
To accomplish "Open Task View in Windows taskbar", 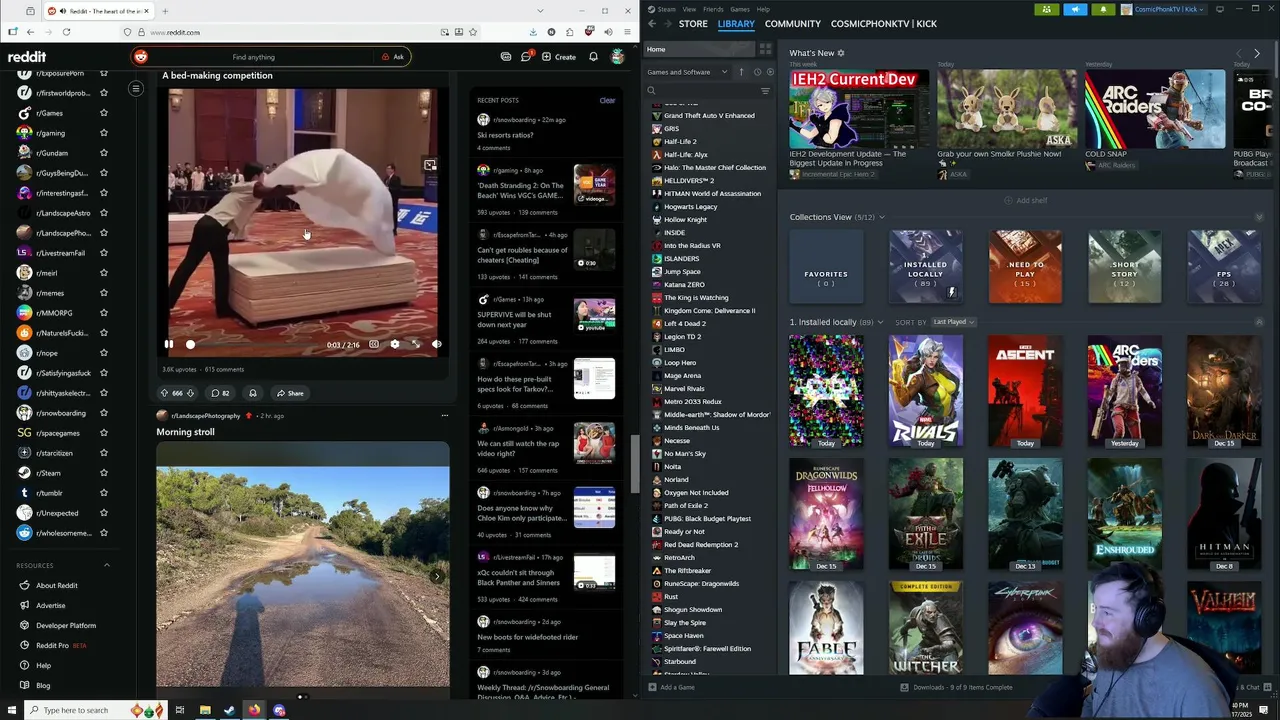I will [180, 710].
